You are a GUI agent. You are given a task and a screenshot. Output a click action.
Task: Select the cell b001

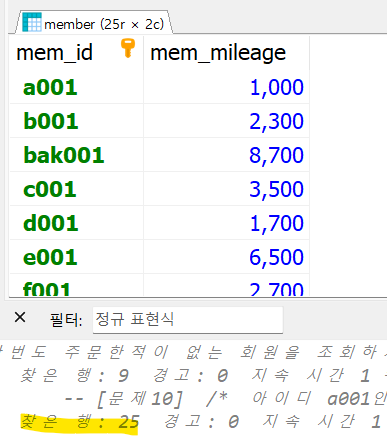coord(76,121)
